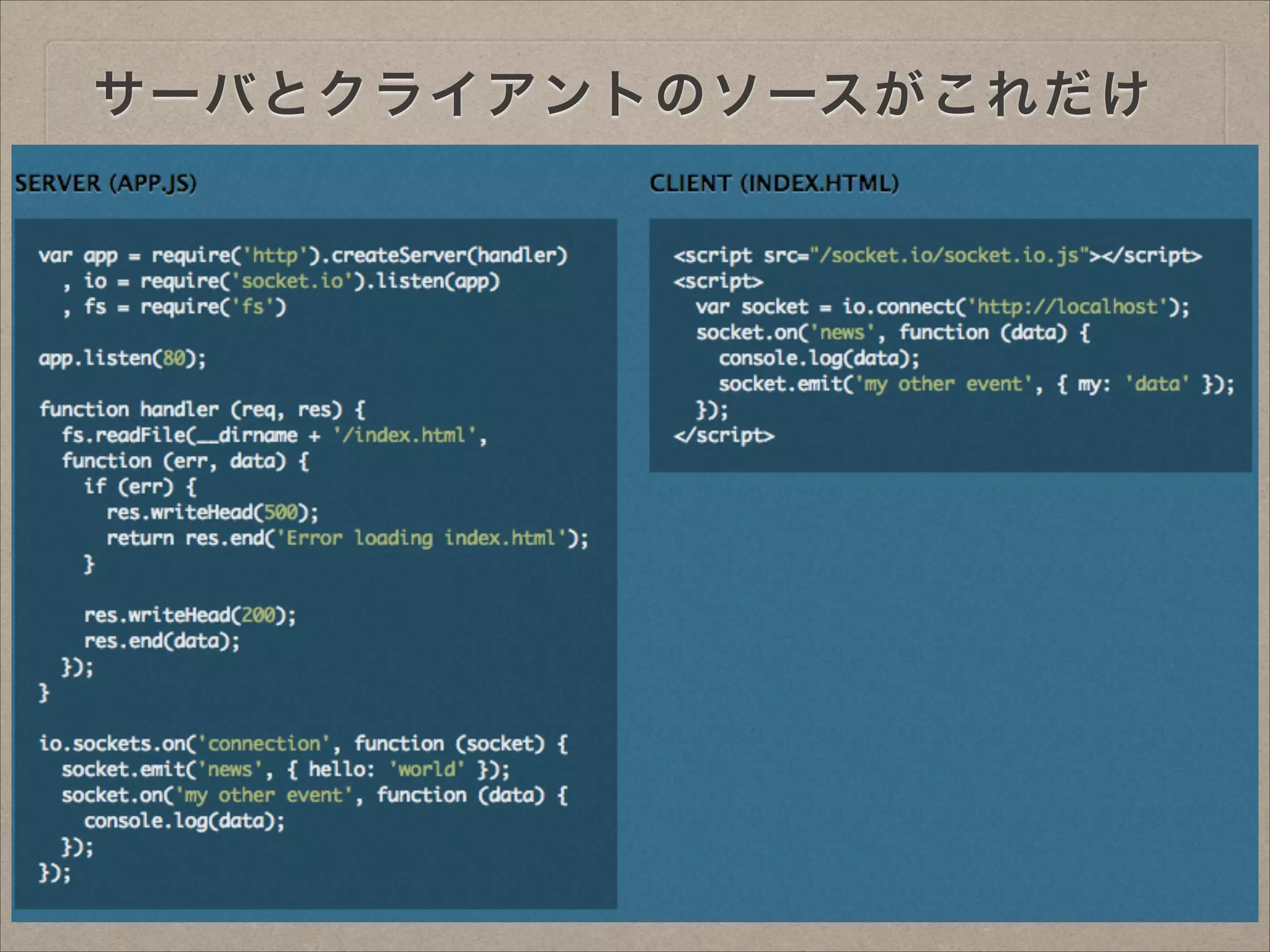
Task: Click the client line "socket.on('news', function (data) {"
Action: point(893,333)
